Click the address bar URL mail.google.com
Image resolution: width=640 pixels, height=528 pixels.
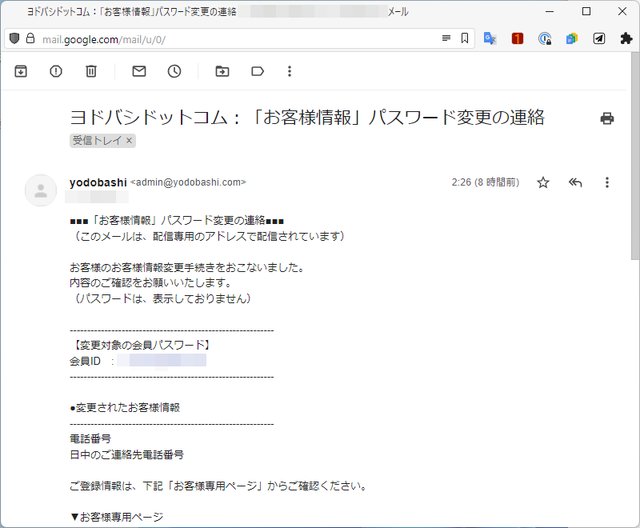tap(104, 40)
